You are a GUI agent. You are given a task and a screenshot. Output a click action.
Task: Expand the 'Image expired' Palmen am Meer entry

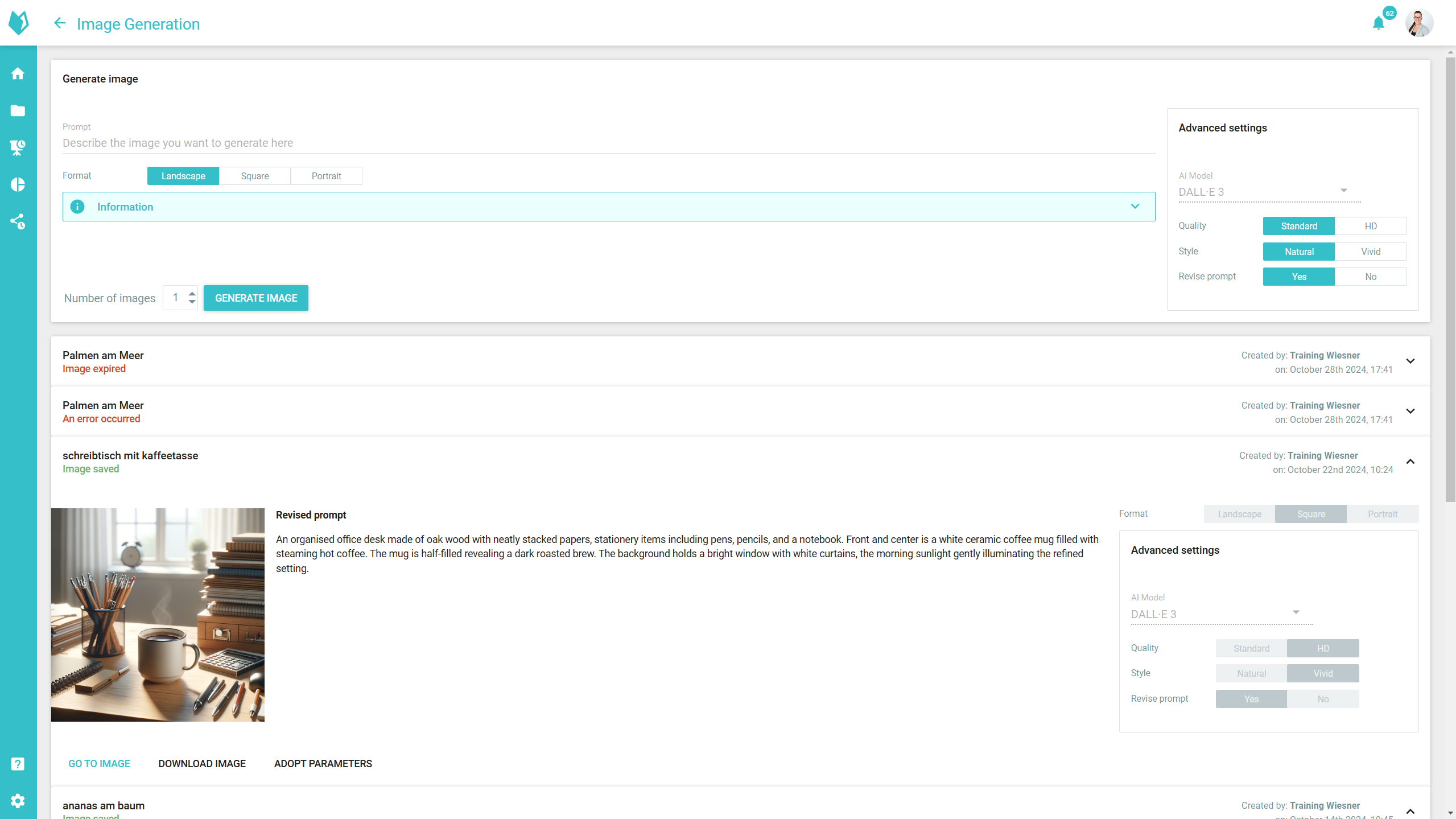(1410, 361)
